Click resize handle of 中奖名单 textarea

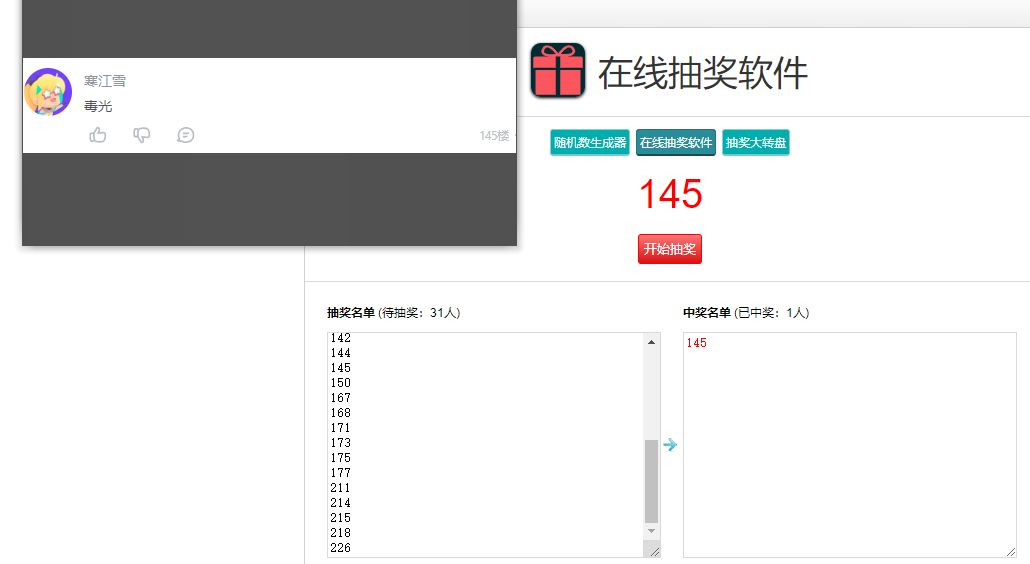click(x=1010, y=551)
